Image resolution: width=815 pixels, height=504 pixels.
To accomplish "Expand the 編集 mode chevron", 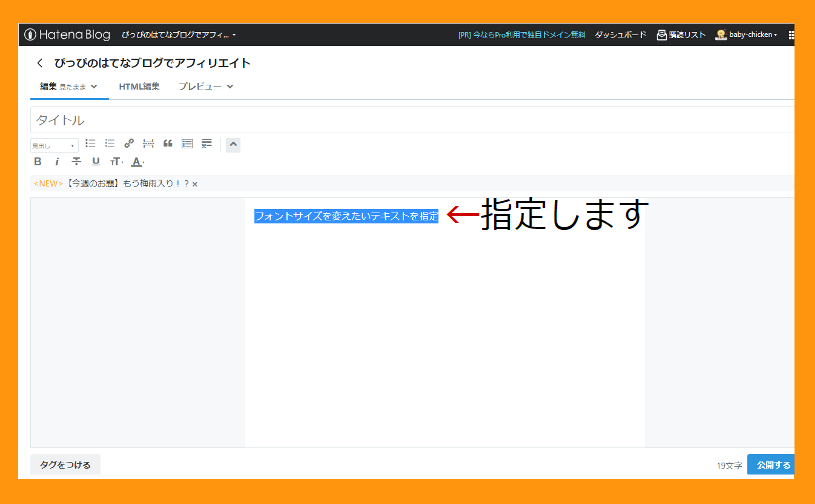I will (94, 87).
